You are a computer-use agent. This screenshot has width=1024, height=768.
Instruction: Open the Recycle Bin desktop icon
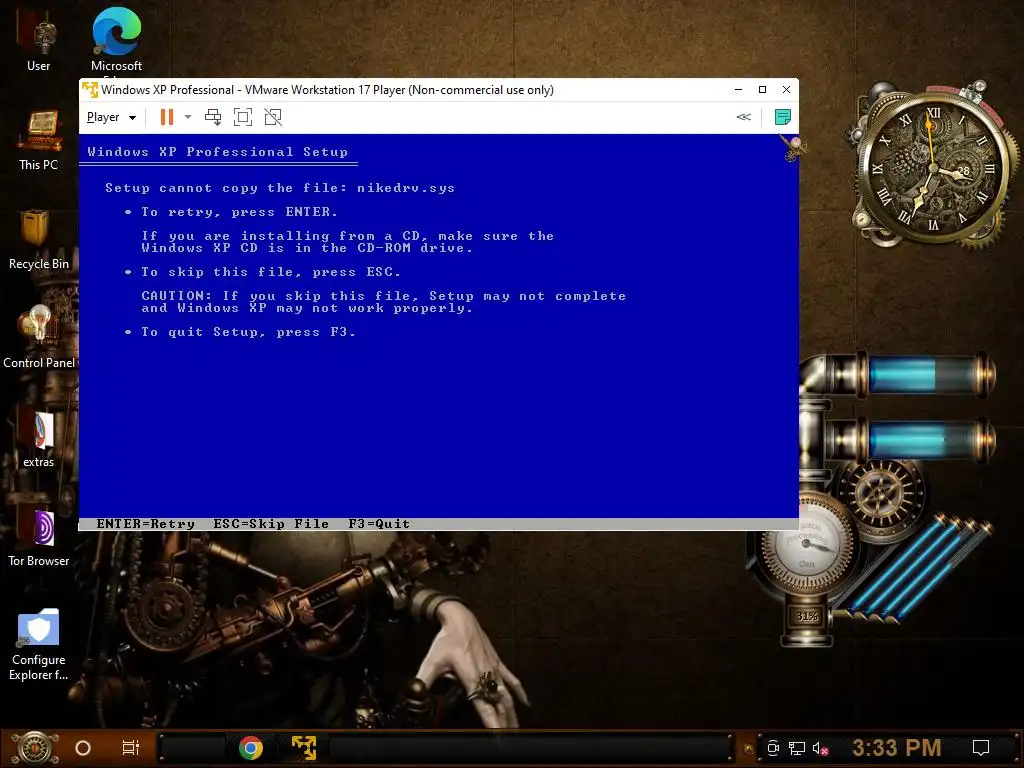pos(39,240)
